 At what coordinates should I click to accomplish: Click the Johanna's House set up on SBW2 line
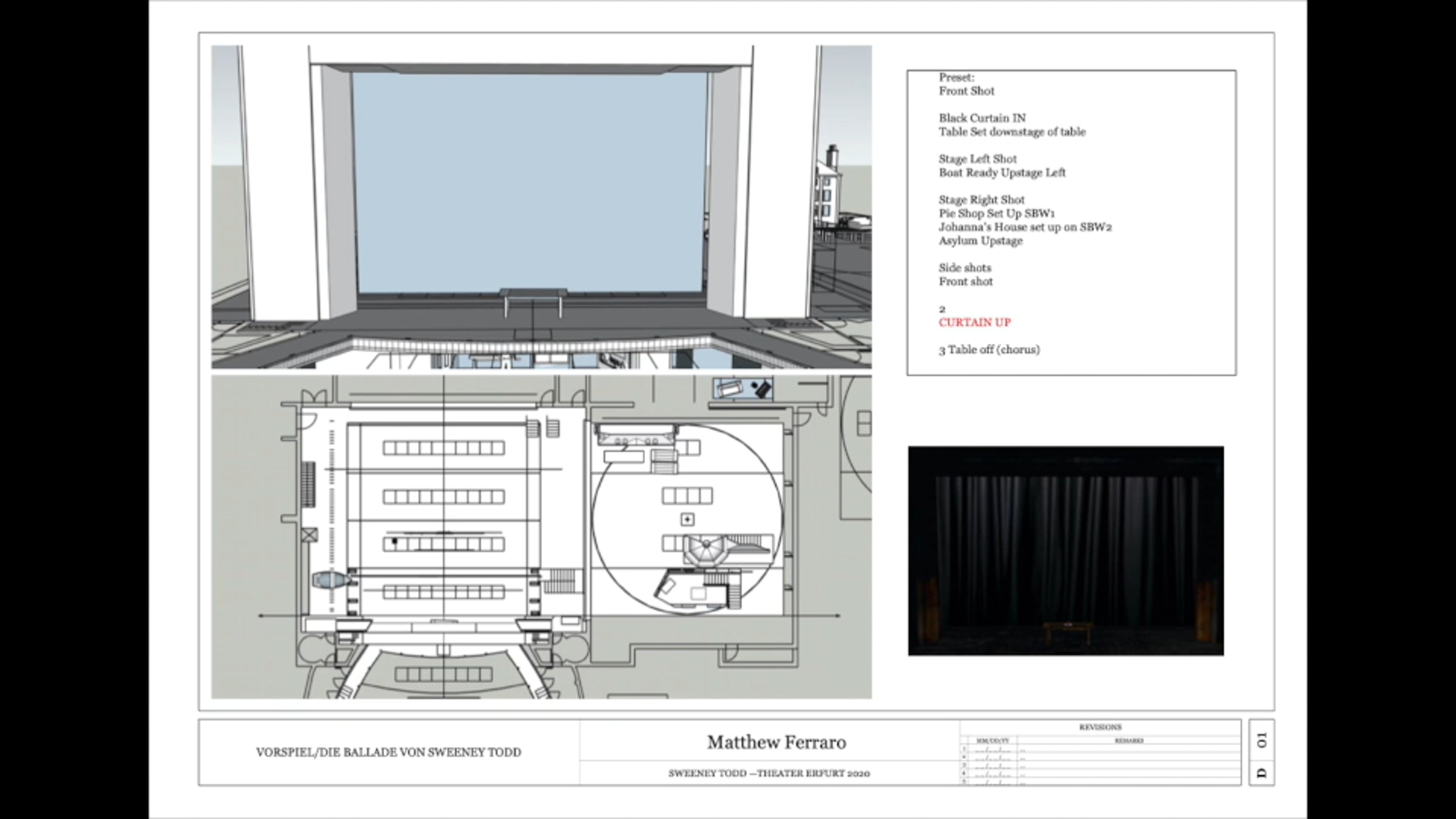[x=1025, y=227]
